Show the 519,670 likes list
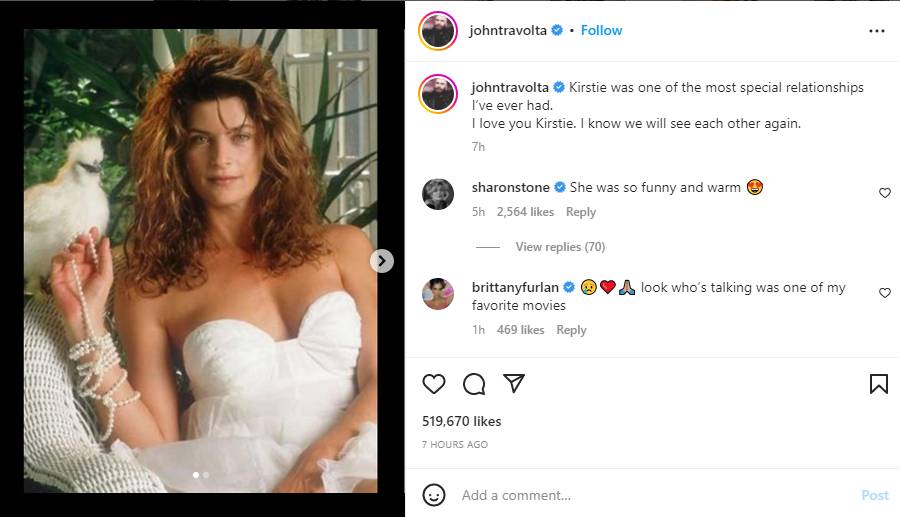This screenshot has height=517, width=900. (462, 421)
